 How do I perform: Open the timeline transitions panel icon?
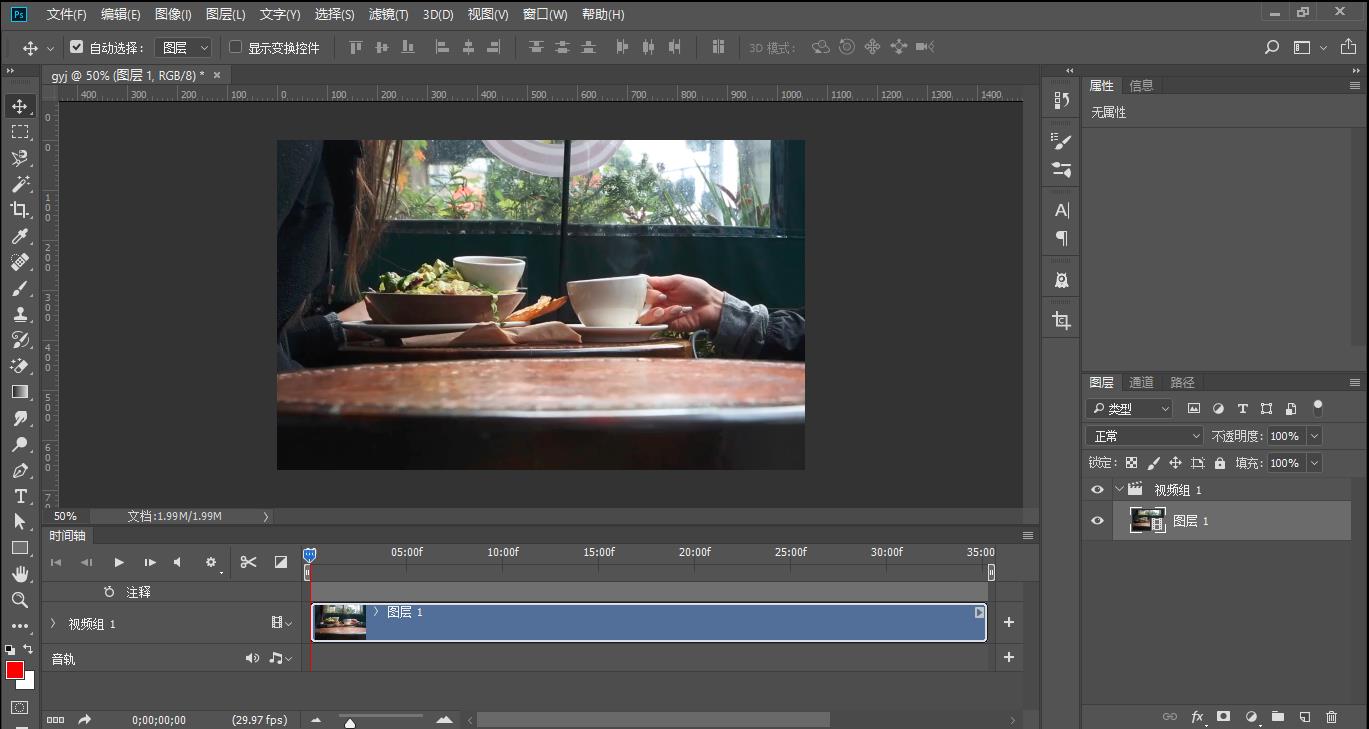click(281, 562)
